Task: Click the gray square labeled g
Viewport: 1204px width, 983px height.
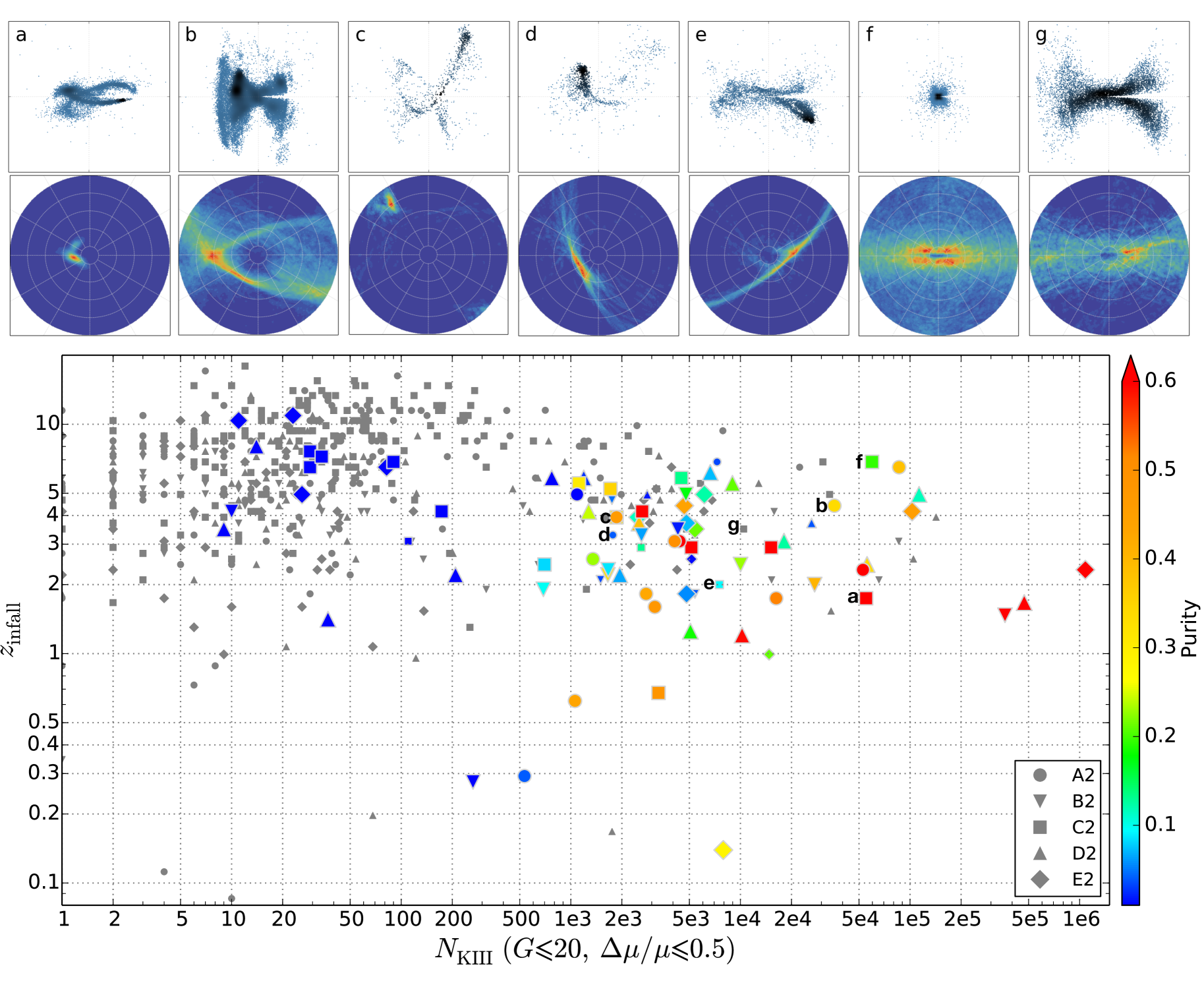Action: point(743,529)
